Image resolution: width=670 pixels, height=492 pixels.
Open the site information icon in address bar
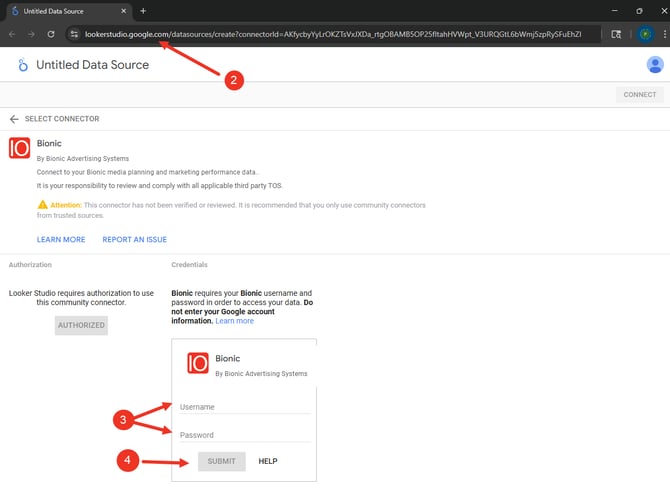pyautogui.click(x=74, y=34)
